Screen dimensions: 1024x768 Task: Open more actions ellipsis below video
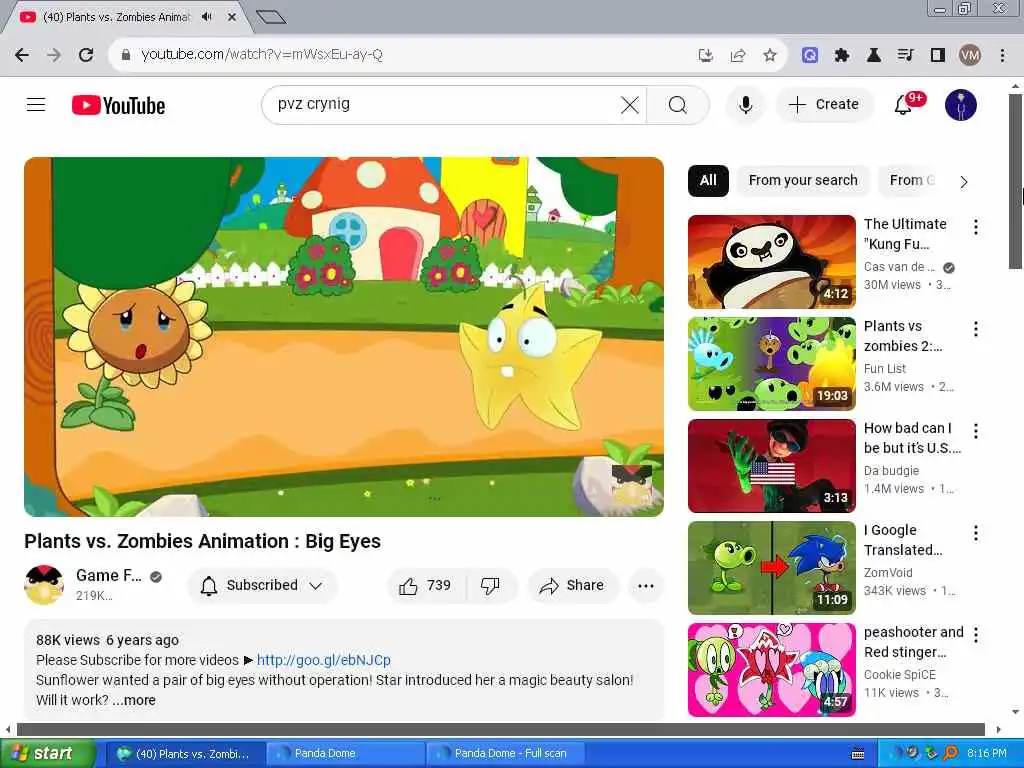pyautogui.click(x=645, y=585)
